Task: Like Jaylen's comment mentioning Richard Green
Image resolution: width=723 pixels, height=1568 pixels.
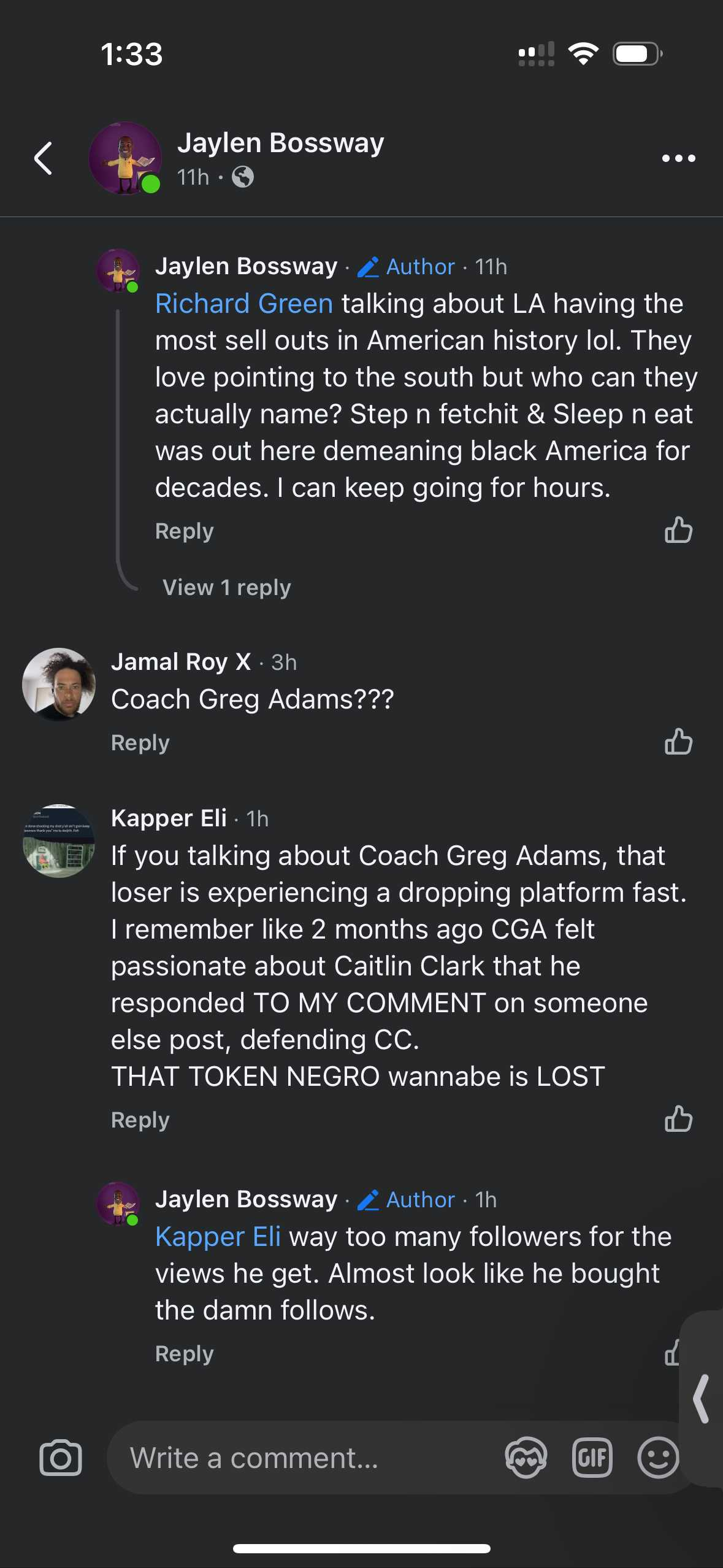Action: [x=678, y=530]
